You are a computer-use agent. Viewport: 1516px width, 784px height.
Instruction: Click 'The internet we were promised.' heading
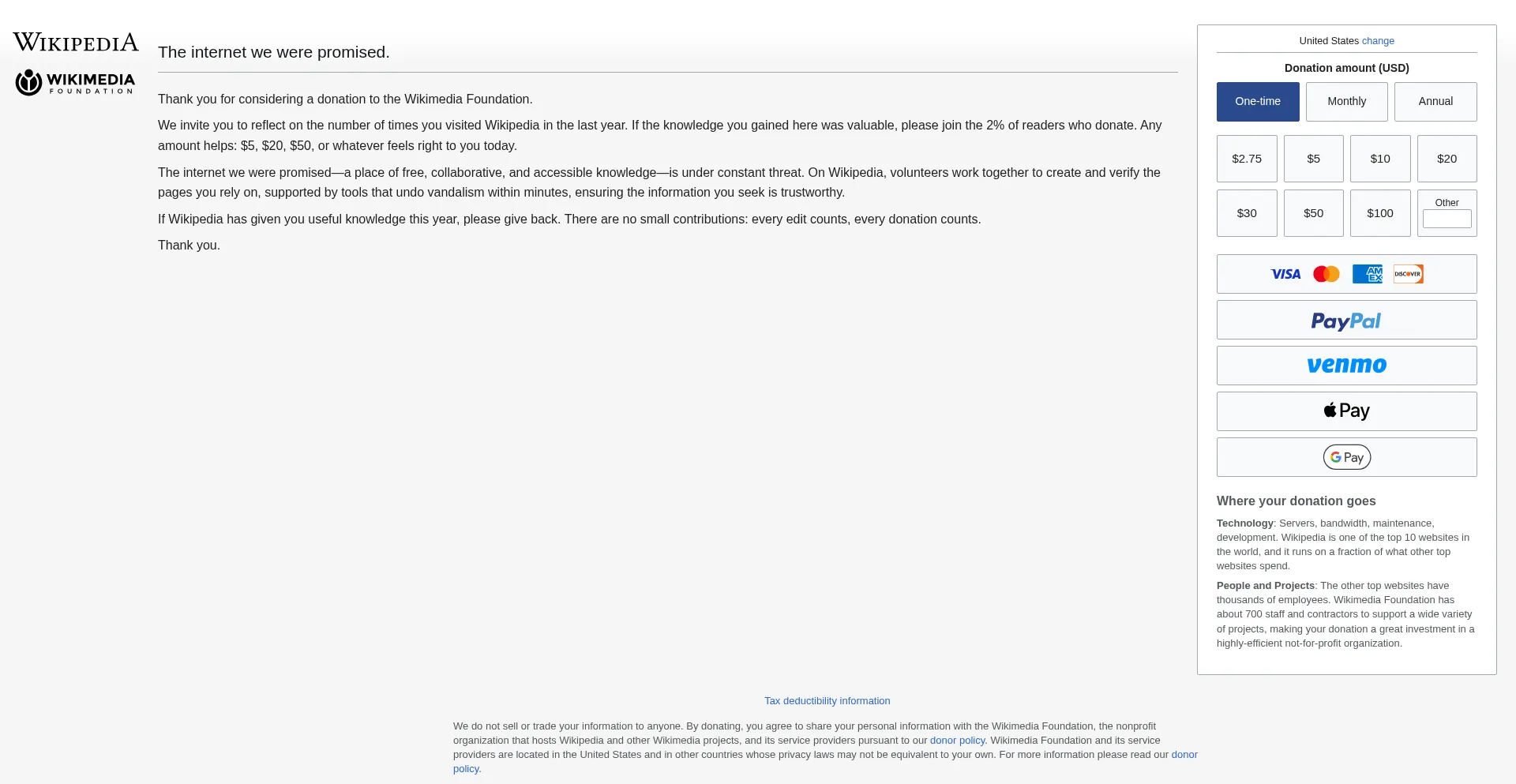click(x=274, y=52)
